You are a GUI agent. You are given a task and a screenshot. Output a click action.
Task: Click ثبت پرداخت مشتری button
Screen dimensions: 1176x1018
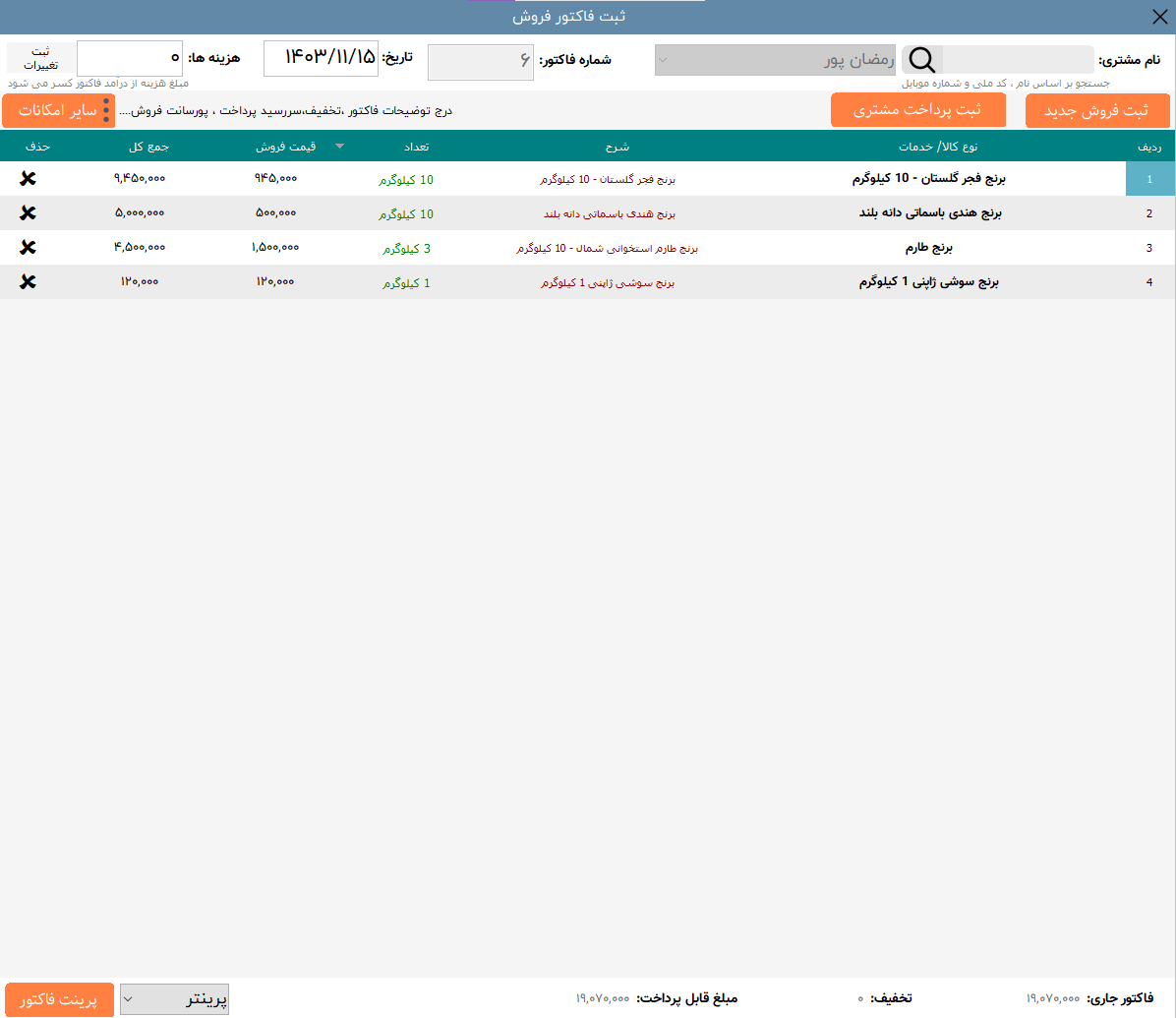[x=918, y=110]
